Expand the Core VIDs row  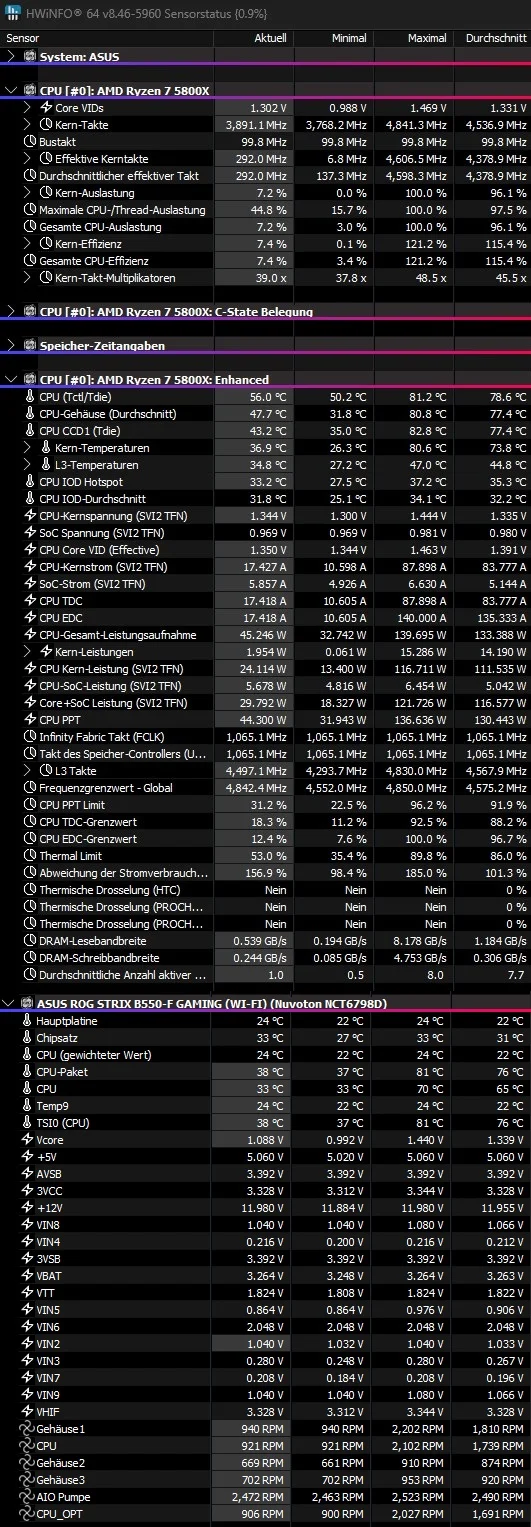pyautogui.click(x=27, y=108)
